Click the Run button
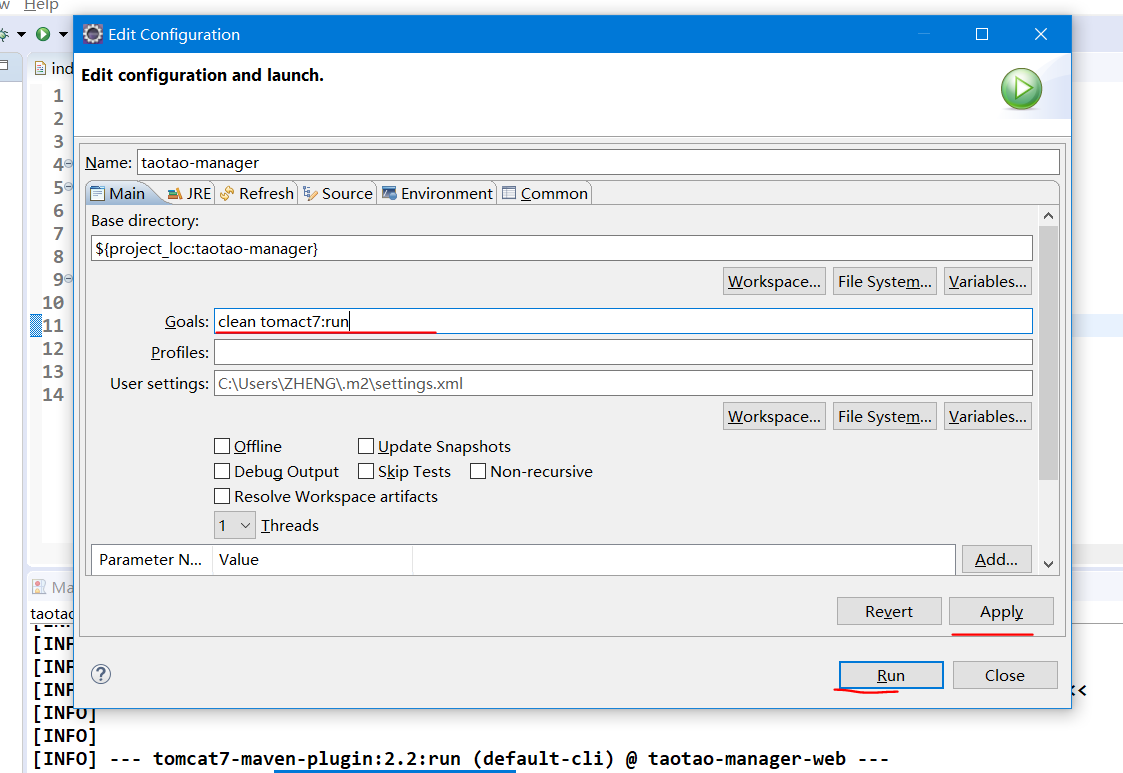The image size is (1123, 773). click(891, 675)
